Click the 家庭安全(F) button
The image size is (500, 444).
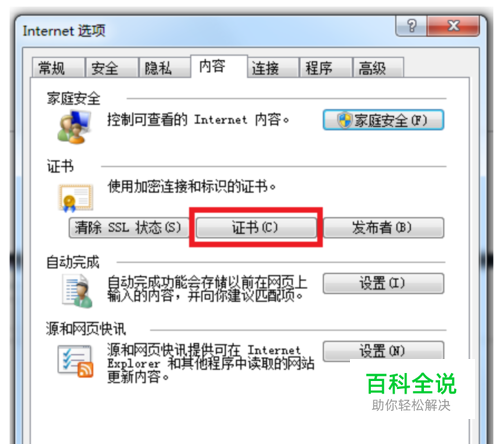pyautogui.click(x=383, y=120)
